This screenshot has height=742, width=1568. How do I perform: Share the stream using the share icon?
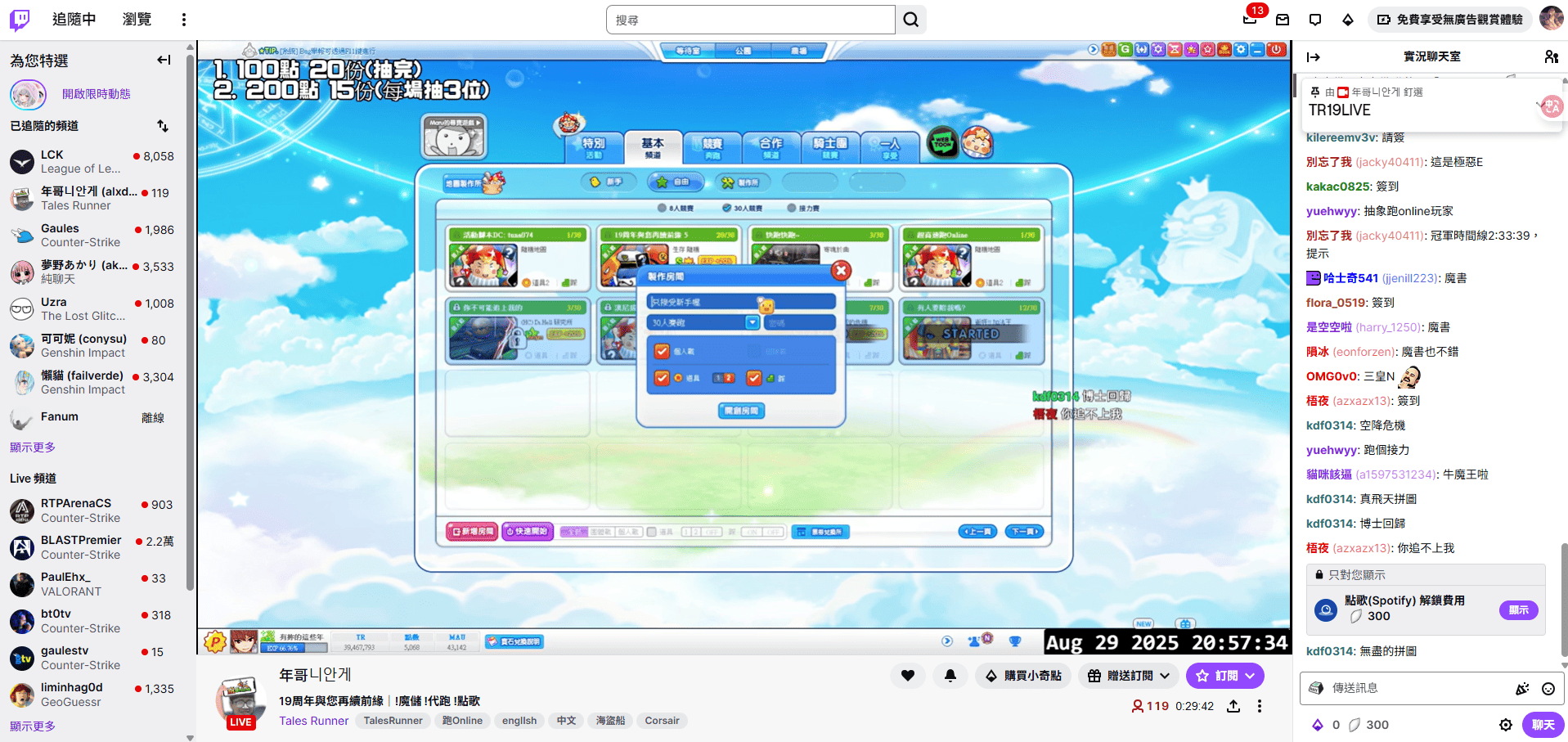point(1233,706)
